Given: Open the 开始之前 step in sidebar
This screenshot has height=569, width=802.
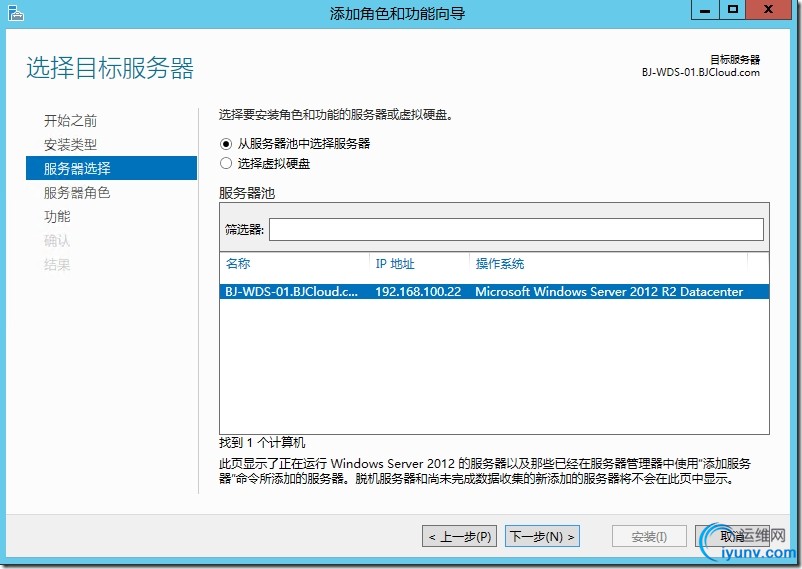Looking at the screenshot, I should [x=71, y=121].
